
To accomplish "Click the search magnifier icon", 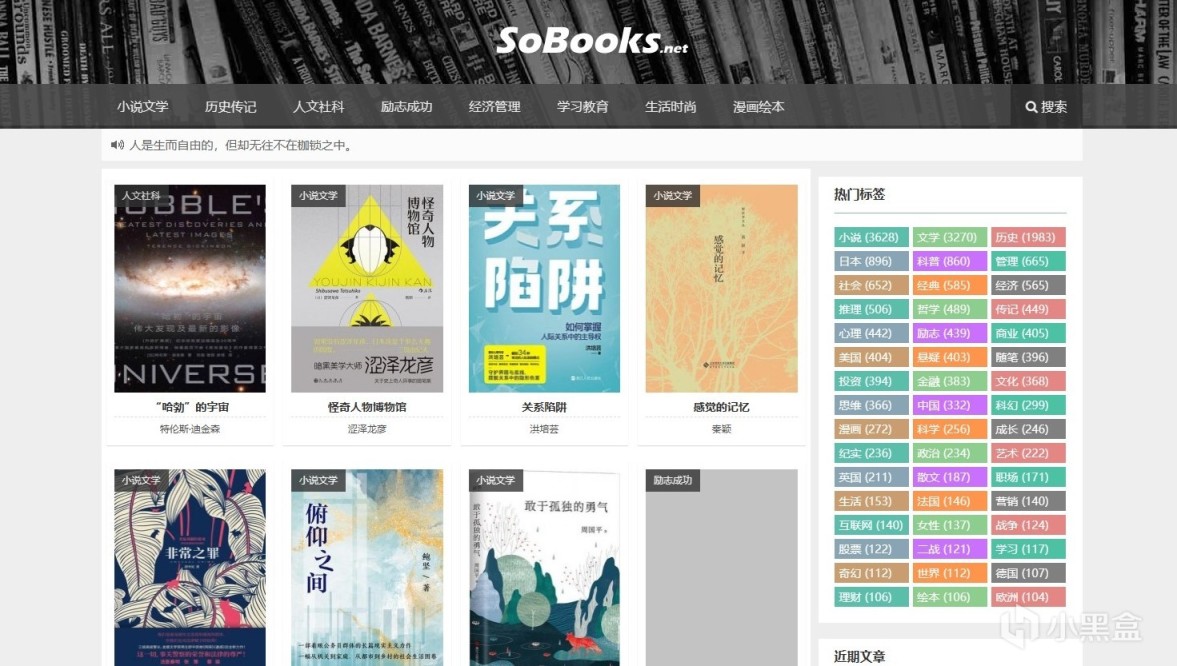I will point(1031,107).
